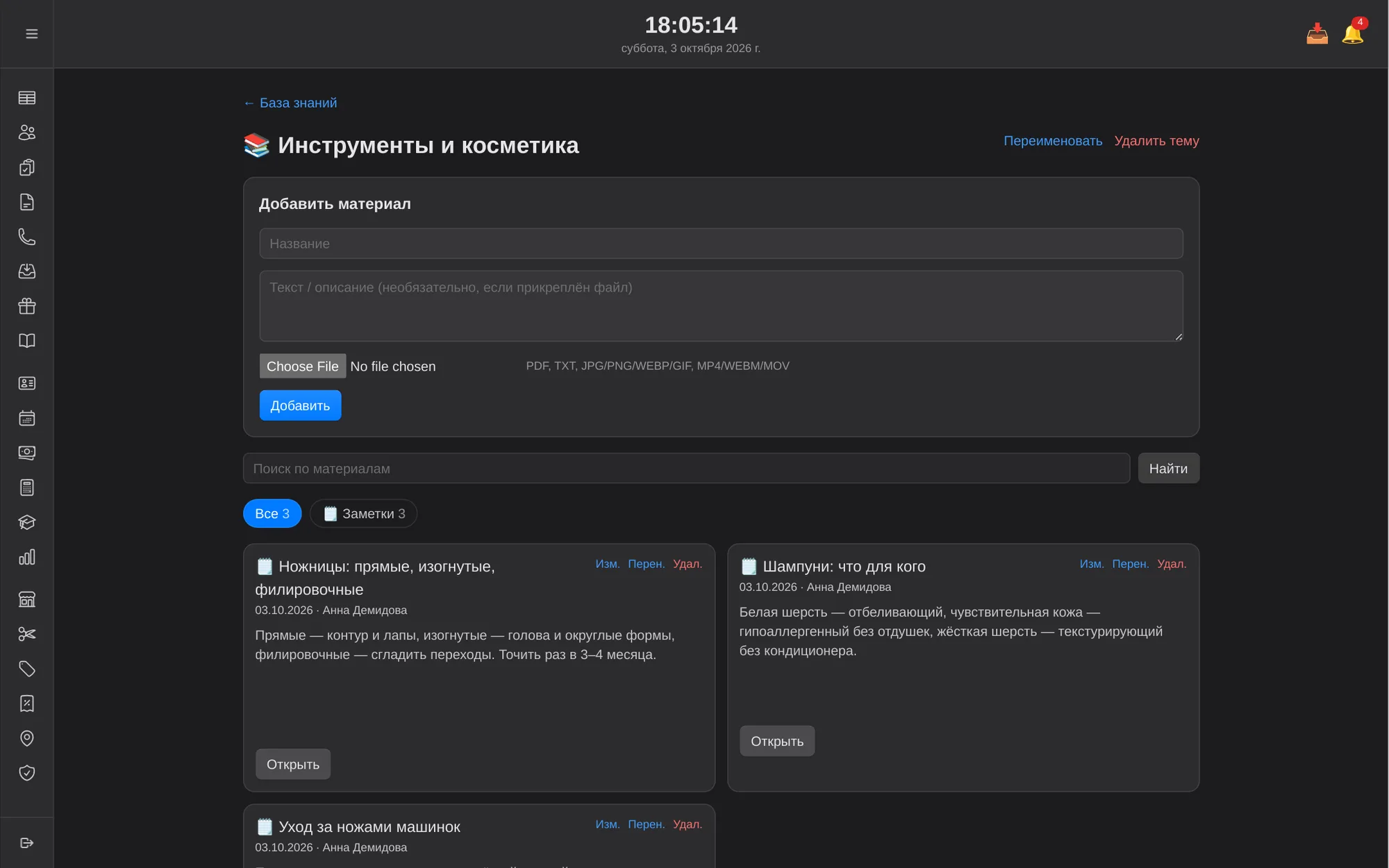Open the graduation cap sidebar icon

click(27, 522)
